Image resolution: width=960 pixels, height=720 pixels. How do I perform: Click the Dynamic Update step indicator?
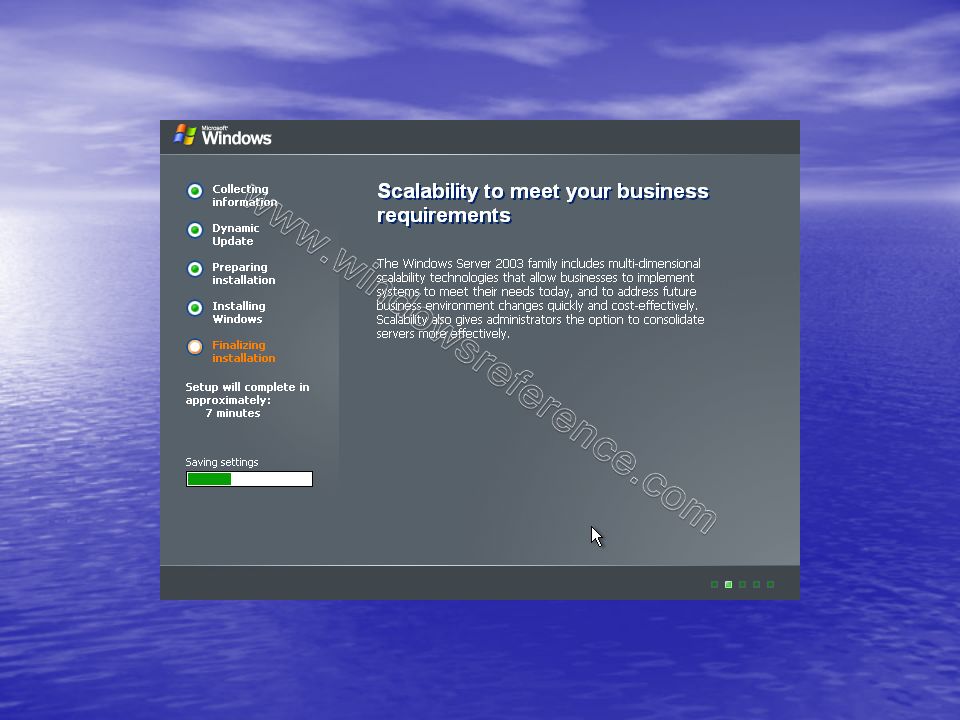195,230
